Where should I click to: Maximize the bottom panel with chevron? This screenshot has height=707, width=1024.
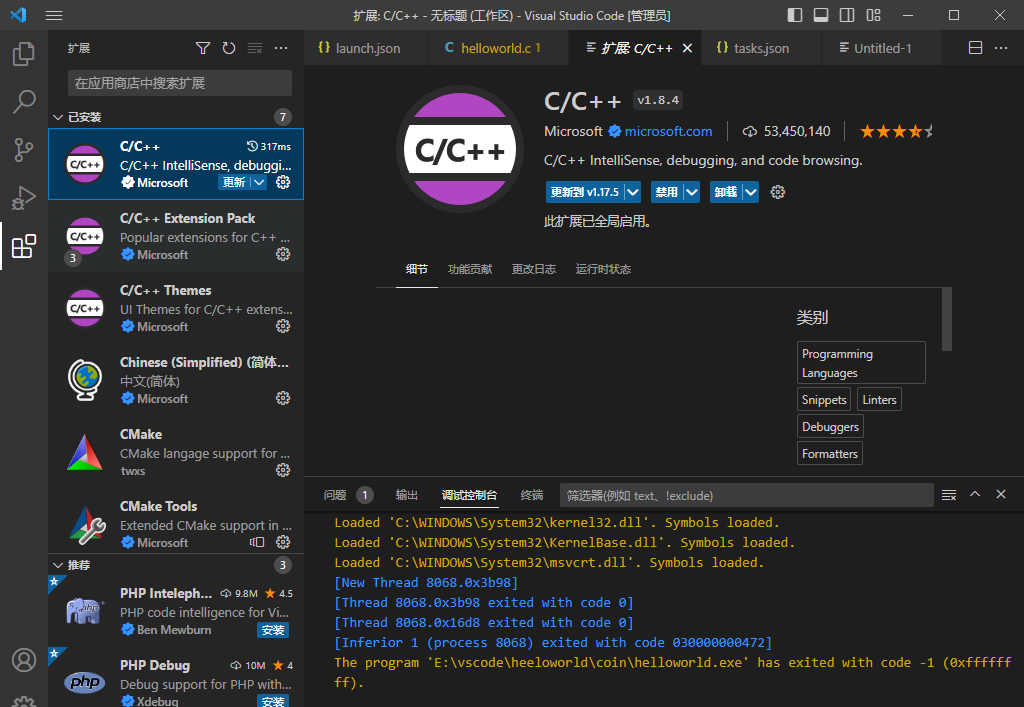pos(974,494)
